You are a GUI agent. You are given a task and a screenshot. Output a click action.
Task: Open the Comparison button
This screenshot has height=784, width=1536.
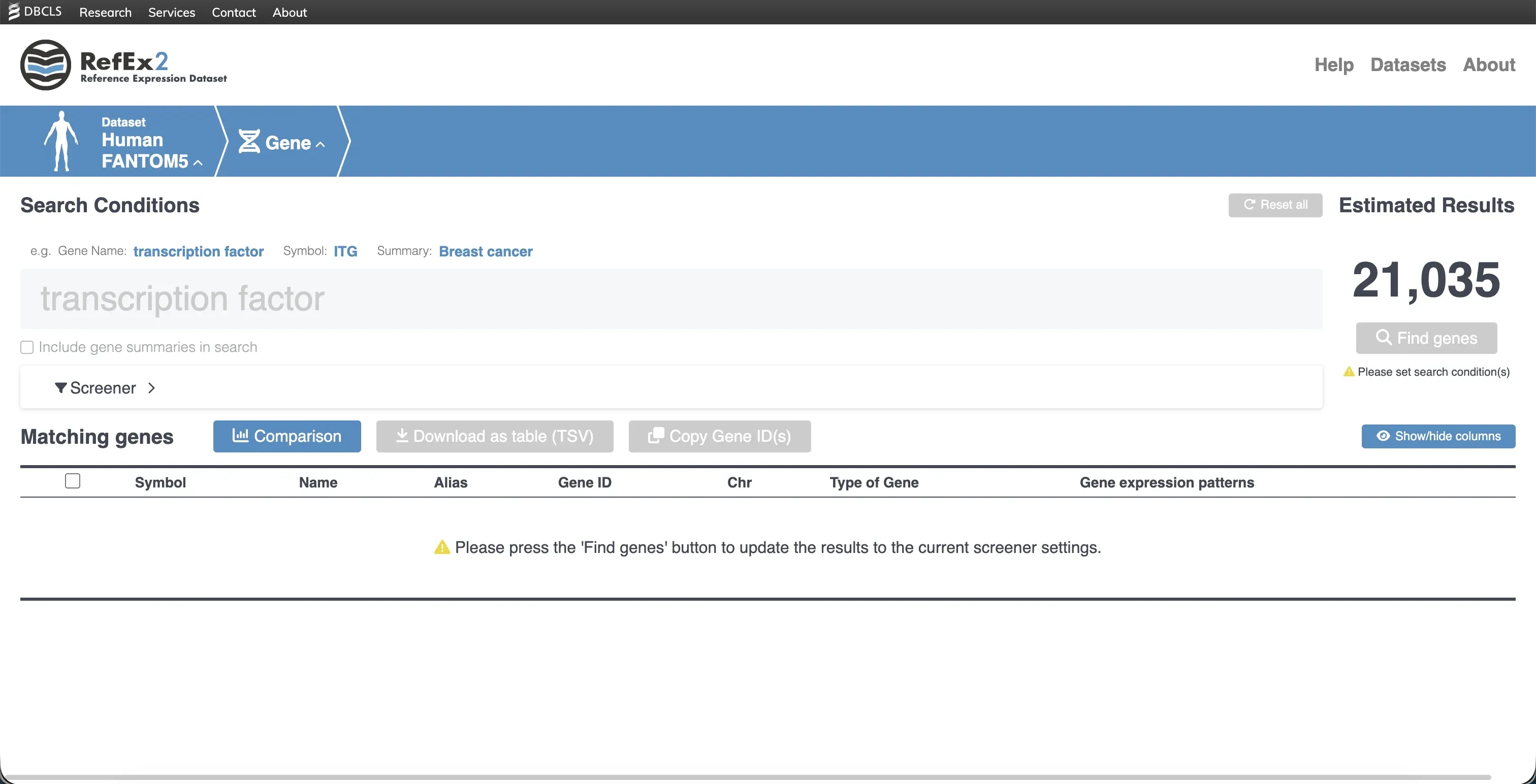tap(287, 436)
